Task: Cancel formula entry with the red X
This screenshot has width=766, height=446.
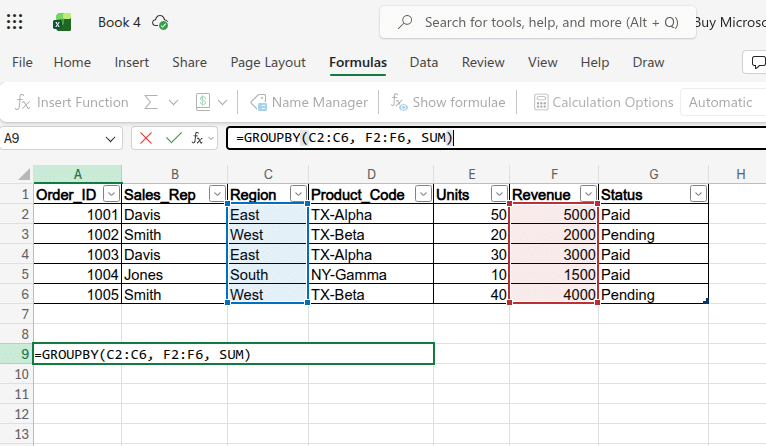Action: pos(146,138)
